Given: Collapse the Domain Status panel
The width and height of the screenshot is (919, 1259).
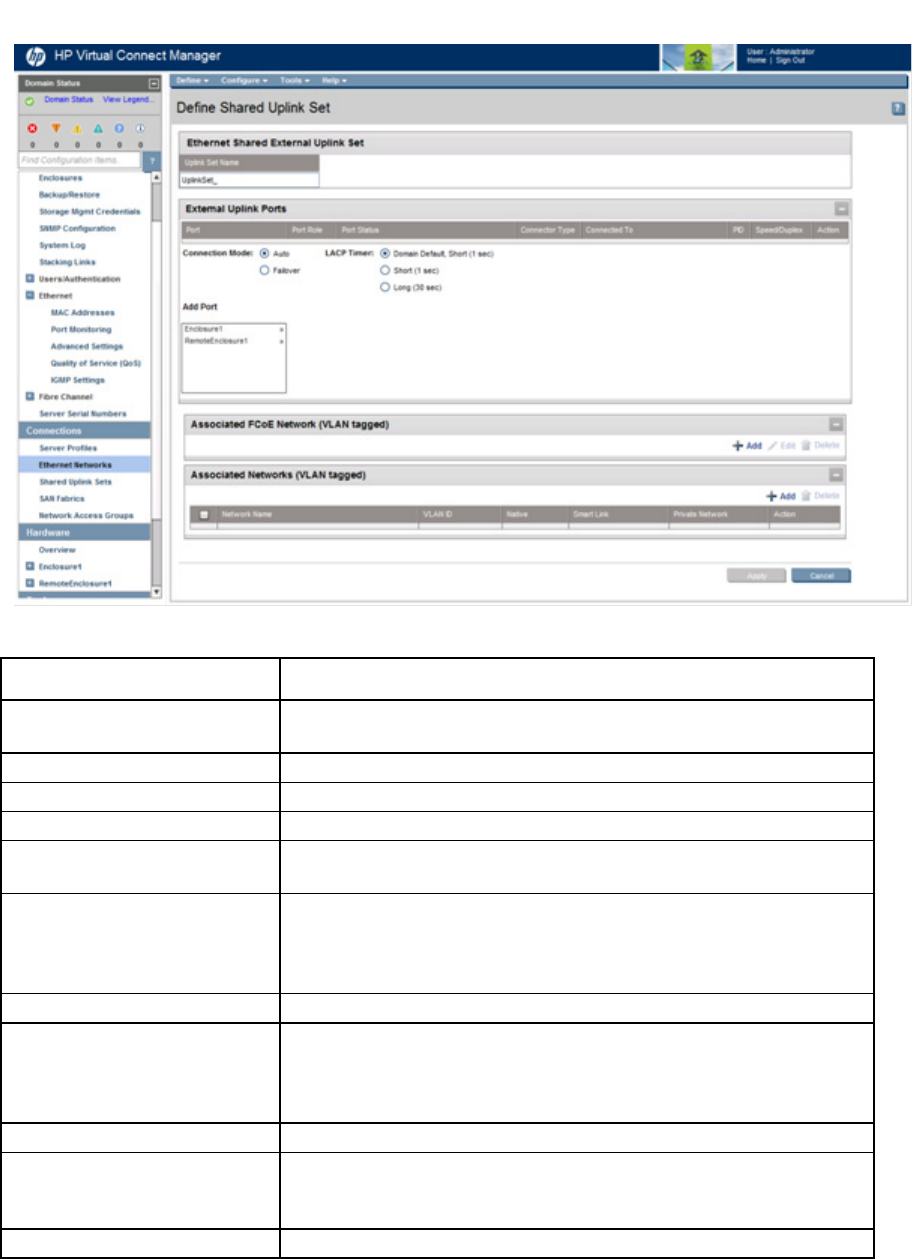Looking at the screenshot, I should click(x=153, y=84).
